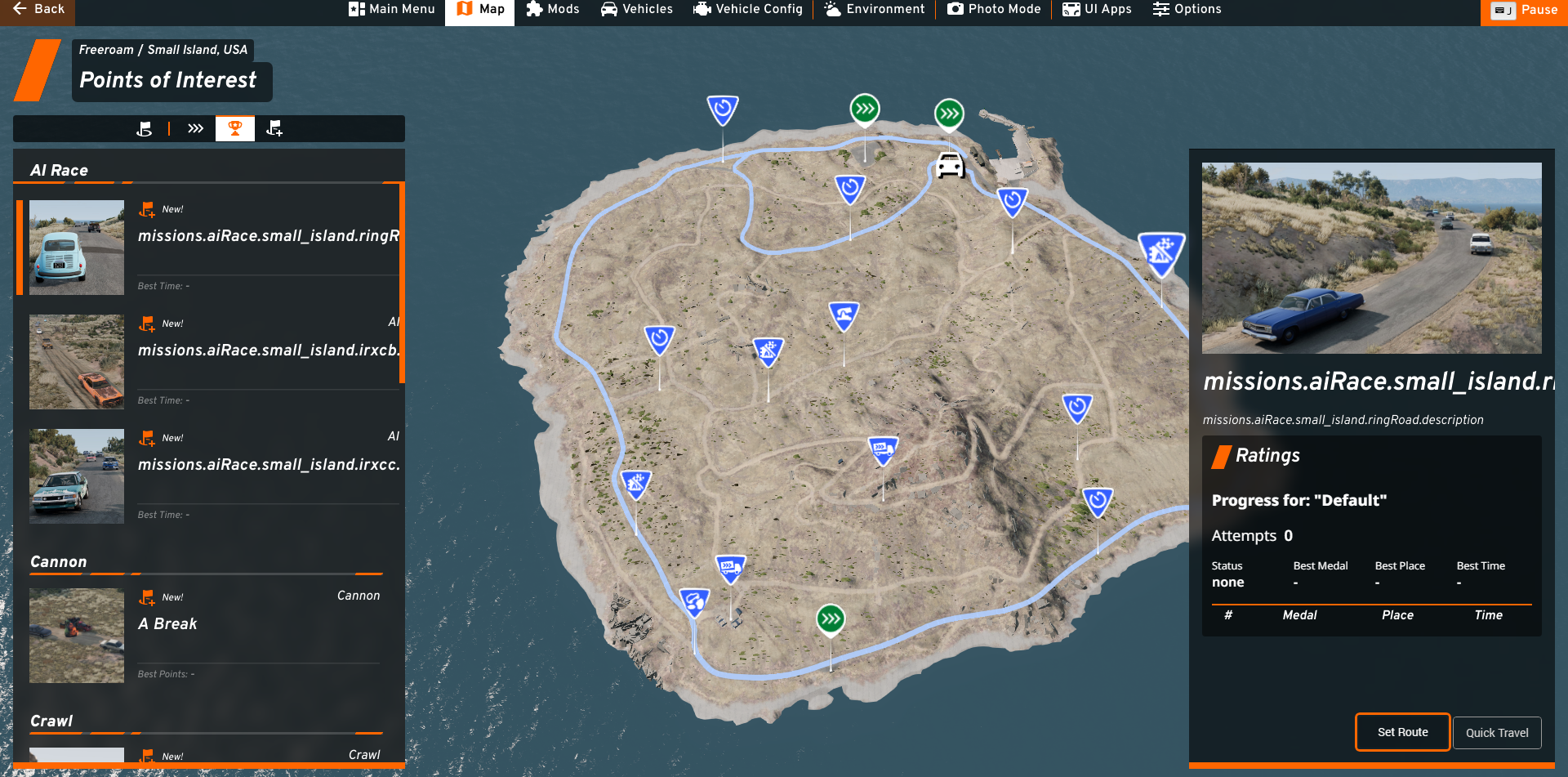Screen dimensions: 1568x777
Task: Click the orange rally car dirt-road thumbnail
Action: tap(77, 362)
